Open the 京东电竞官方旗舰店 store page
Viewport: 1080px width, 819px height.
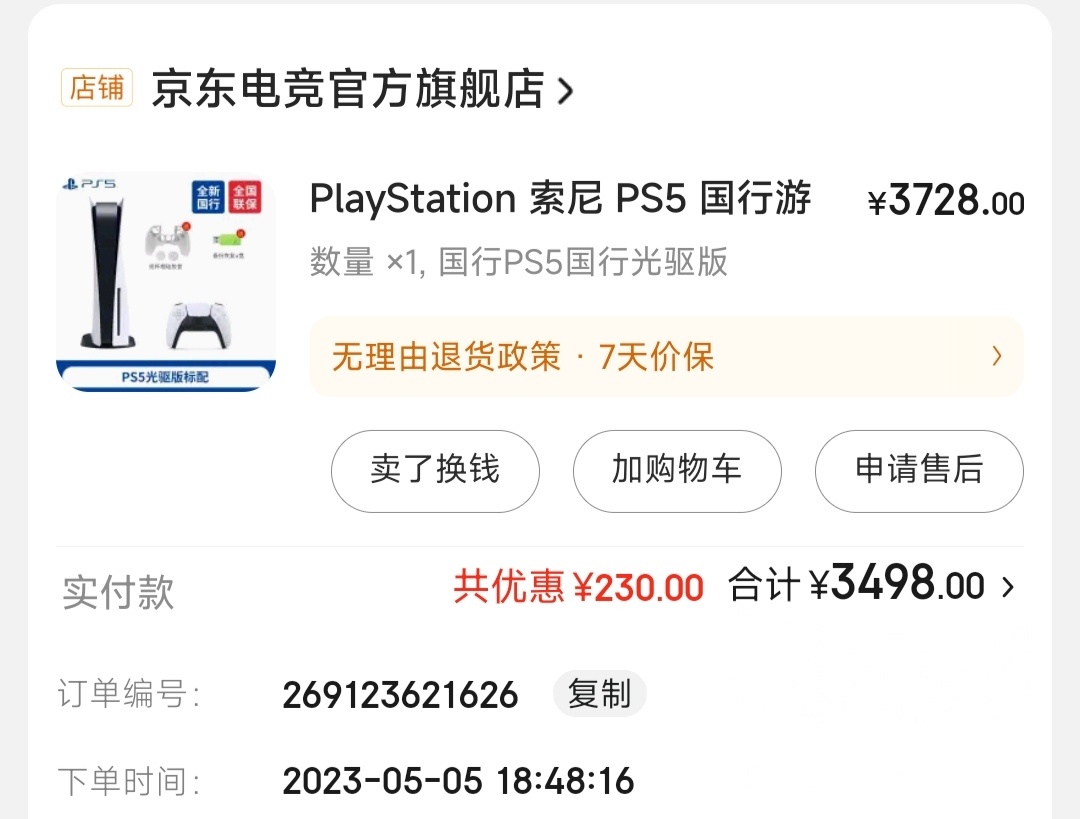[x=350, y=90]
